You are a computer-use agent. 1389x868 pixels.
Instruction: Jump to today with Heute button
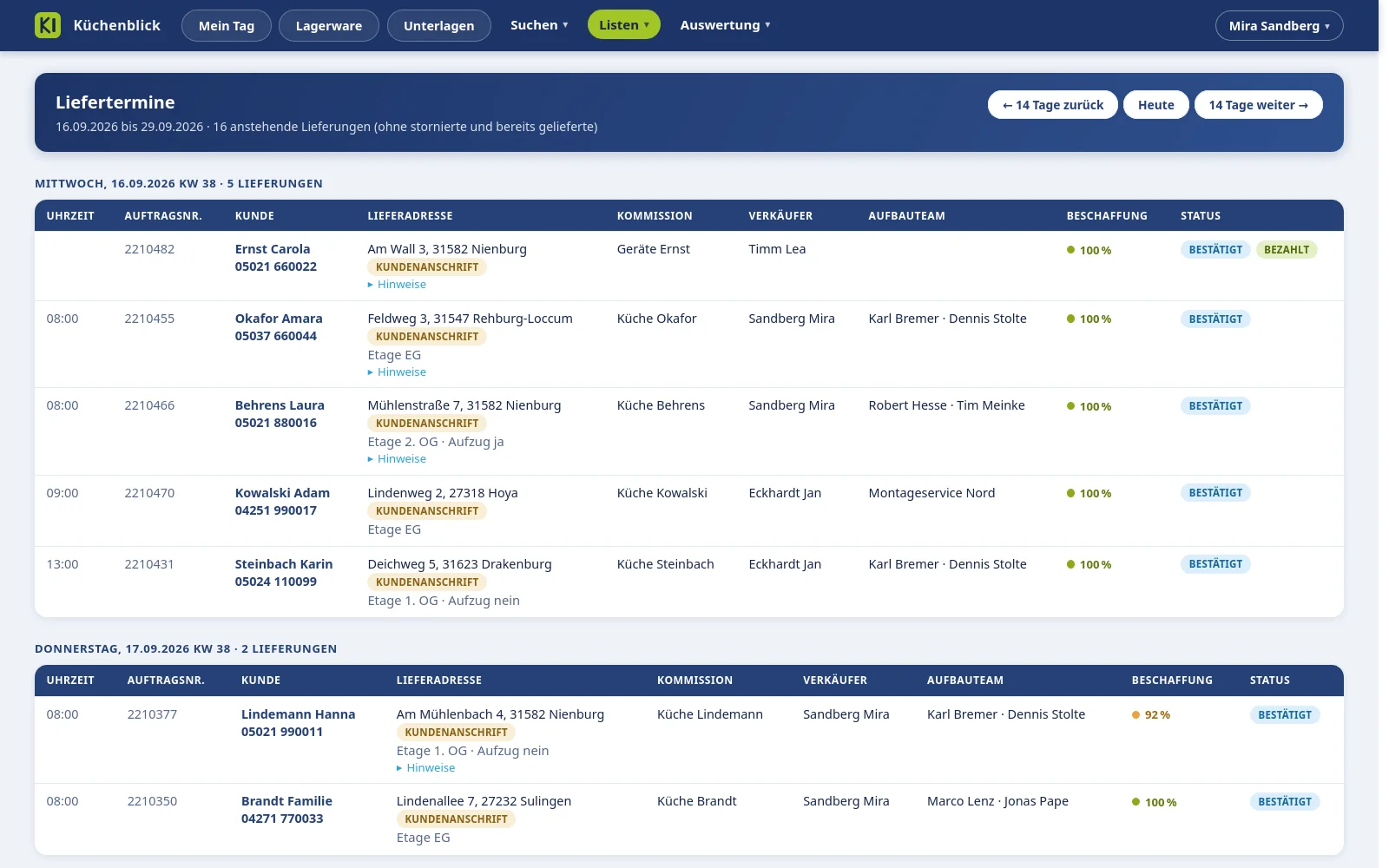(x=1156, y=105)
